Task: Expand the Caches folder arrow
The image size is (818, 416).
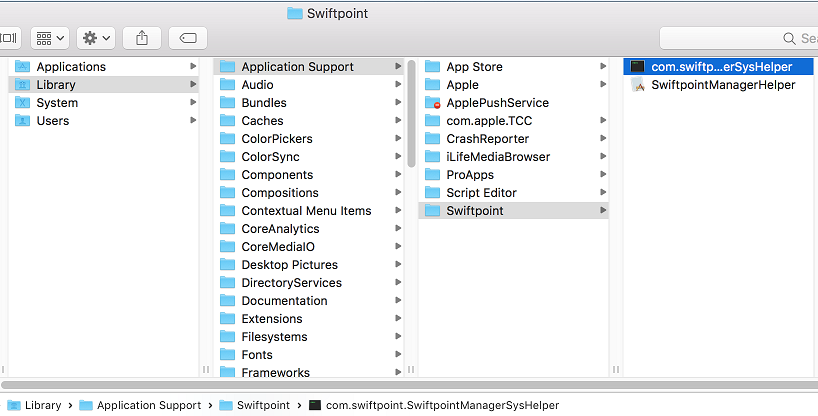Action: pyautogui.click(x=398, y=121)
